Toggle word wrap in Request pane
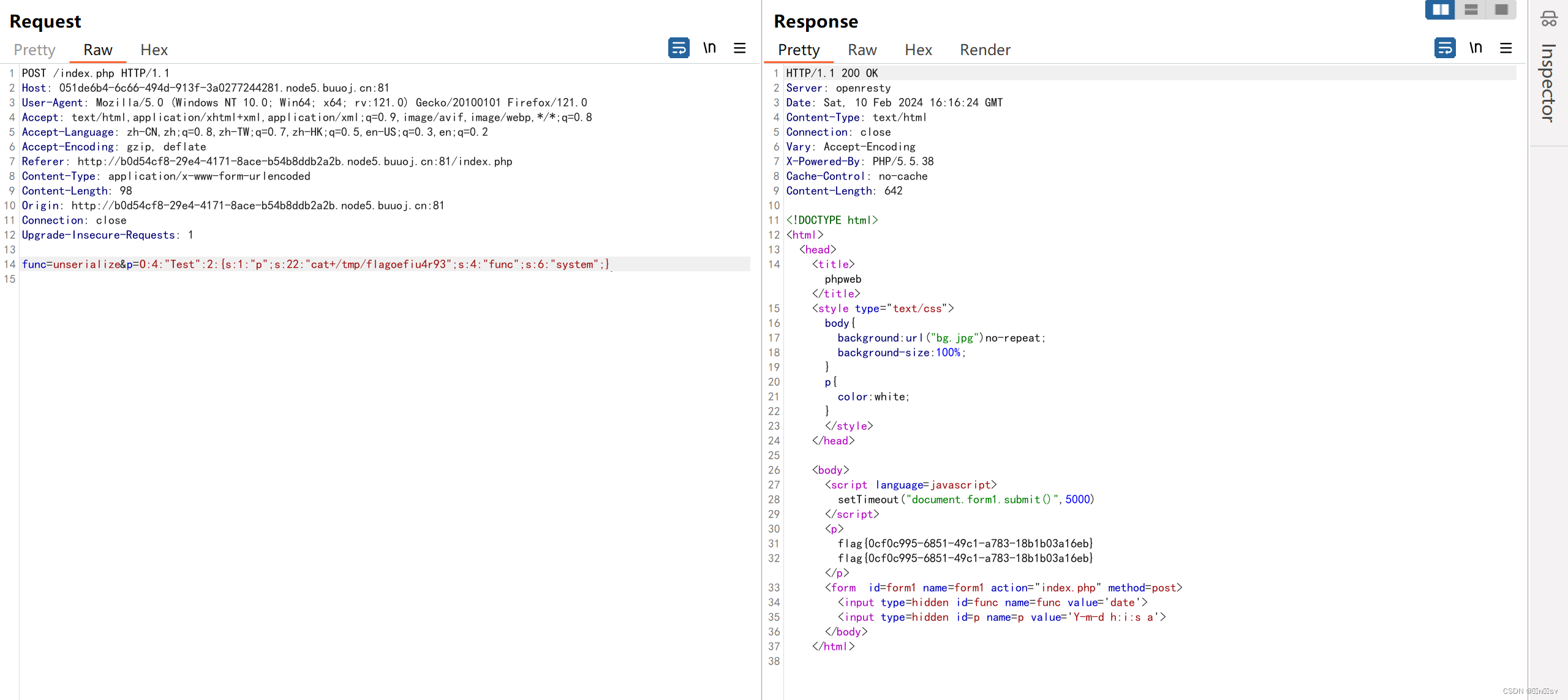The image size is (1568, 700). [679, 48]
